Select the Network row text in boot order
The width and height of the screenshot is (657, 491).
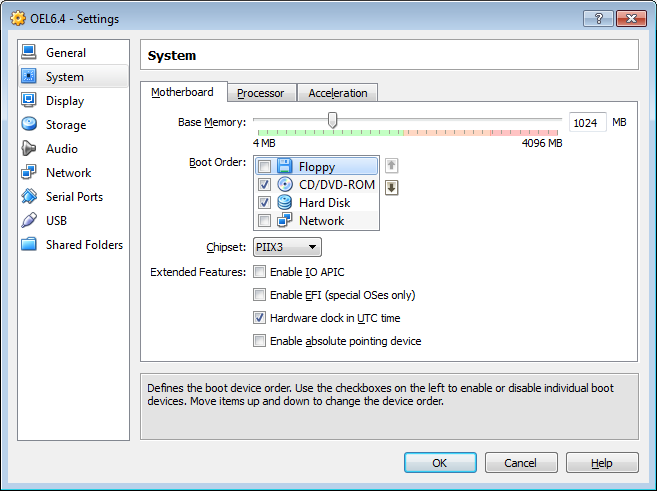[x=321, y=221]
